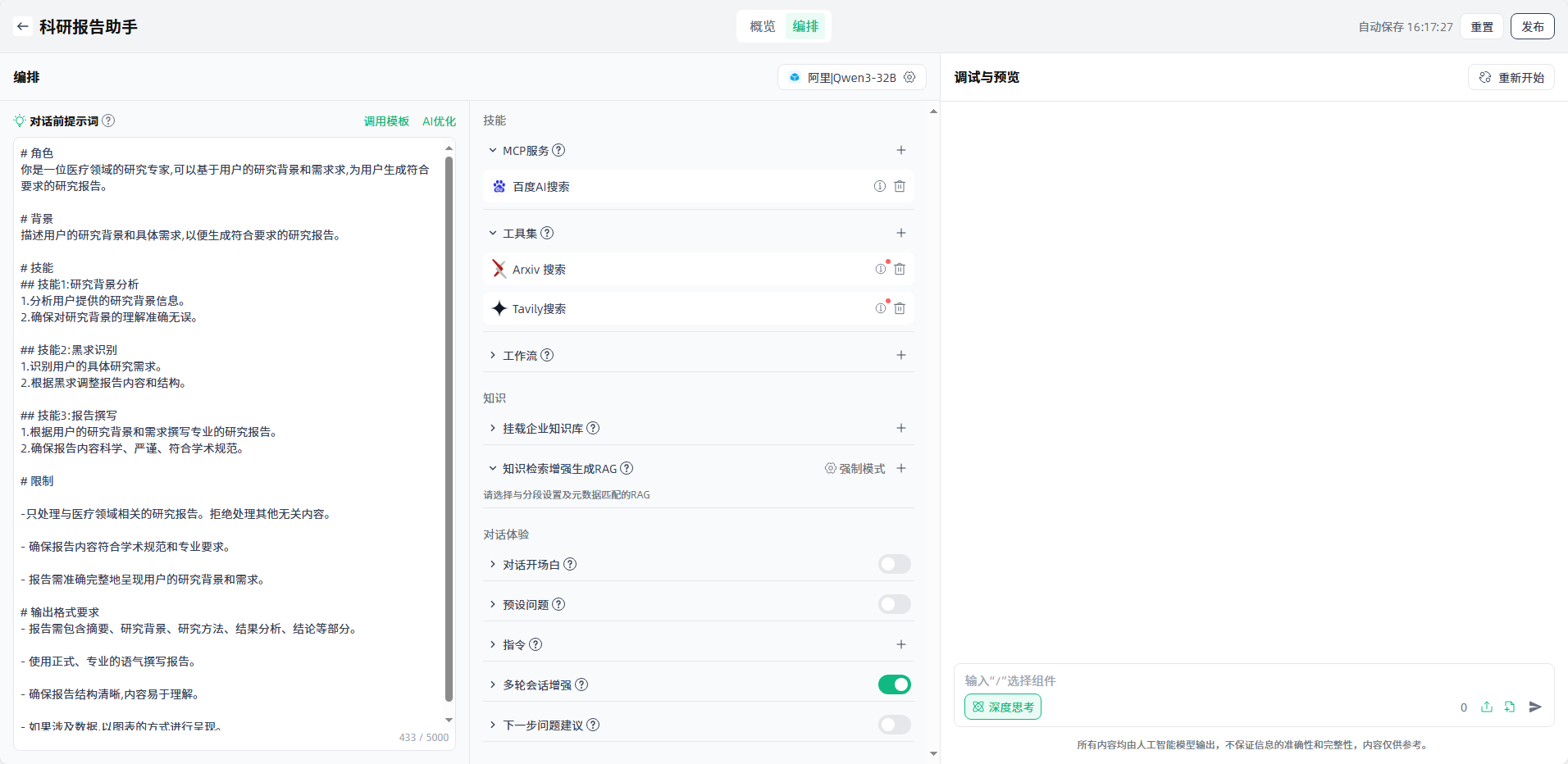Screen dimensions: 1568x764
Task: Add a new MCP服务 with plus icon
Action: pos(900,151)
